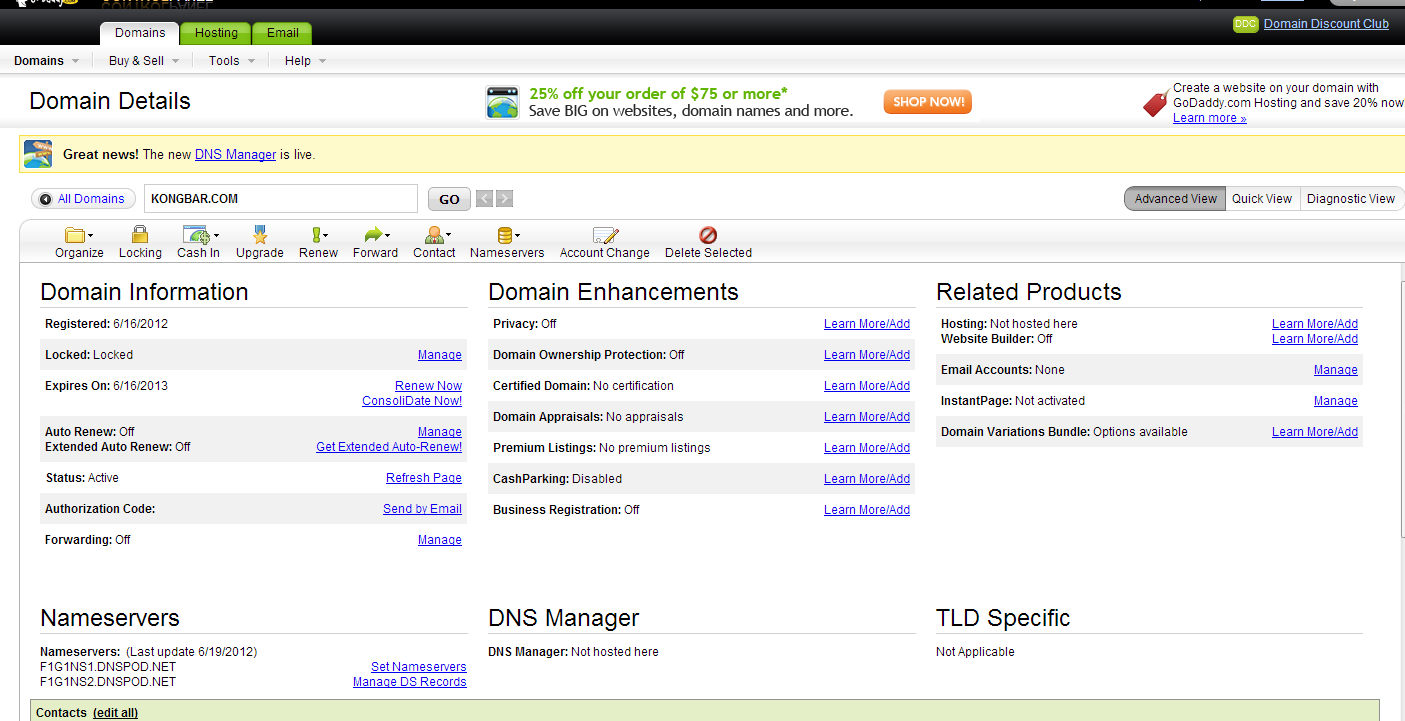Screen dimensions: 1405x721
Task: Expand the Buy & Sell menu
Action: click(x=144, y=61)
